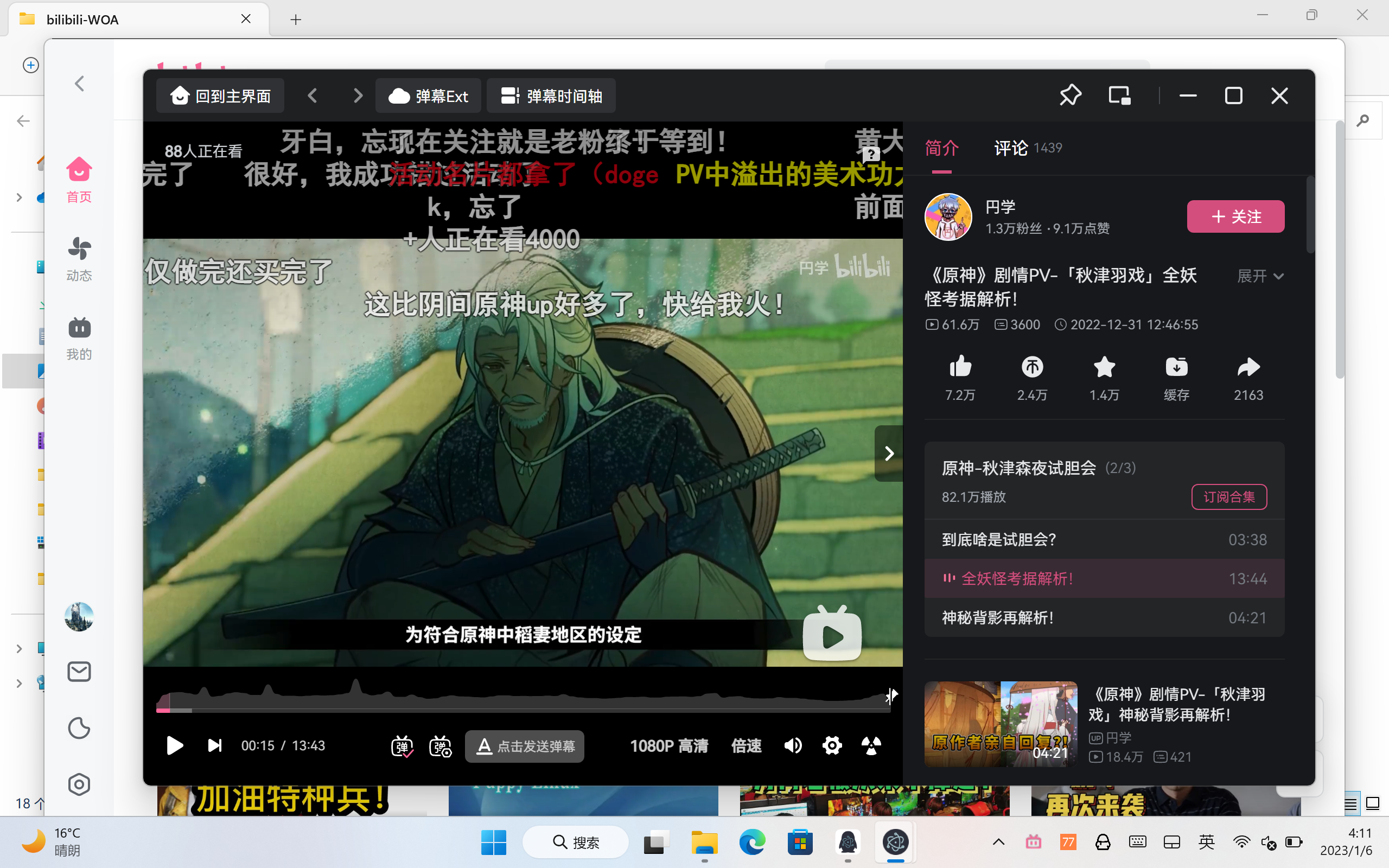
Task: Open File Explorer from taskbar
Action: (704, 842)
